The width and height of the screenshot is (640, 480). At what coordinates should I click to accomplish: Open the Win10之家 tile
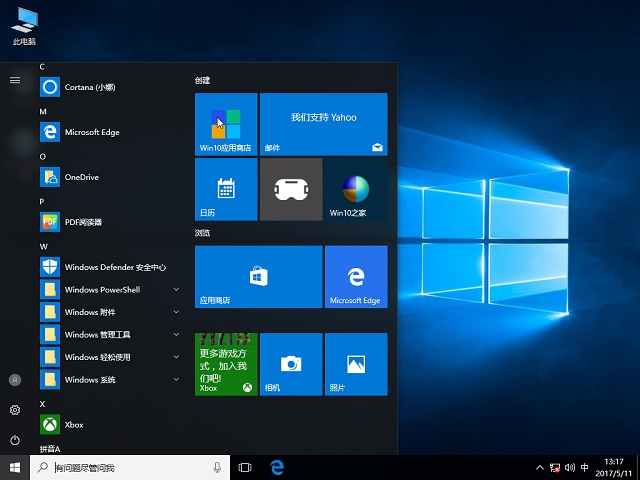tap(356, 189)
